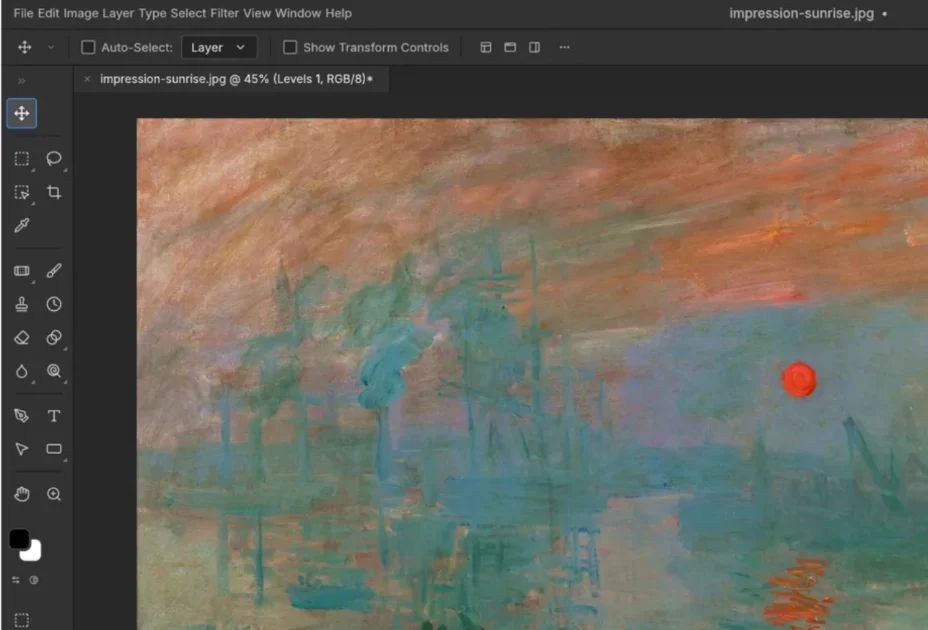Click the red sun in the painting
The width and height of the screenshot is (928, 630).
coord(799,380)
